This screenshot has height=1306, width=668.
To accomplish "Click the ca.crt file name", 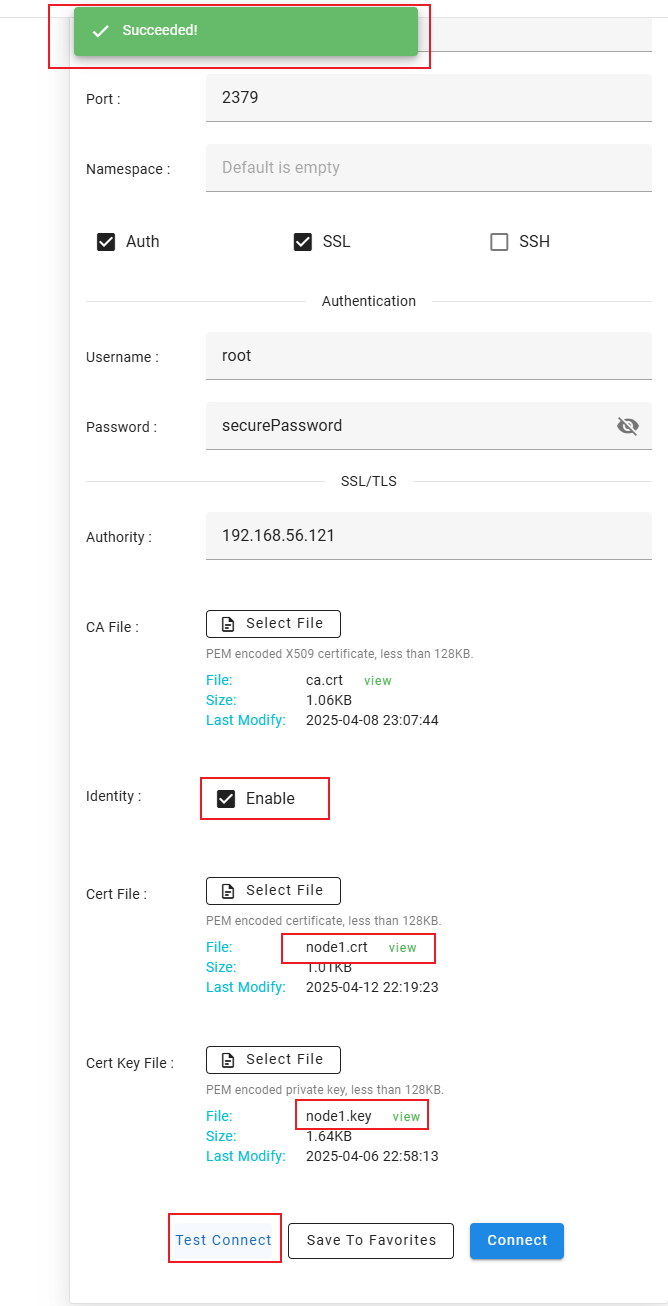I will (325, 681).
